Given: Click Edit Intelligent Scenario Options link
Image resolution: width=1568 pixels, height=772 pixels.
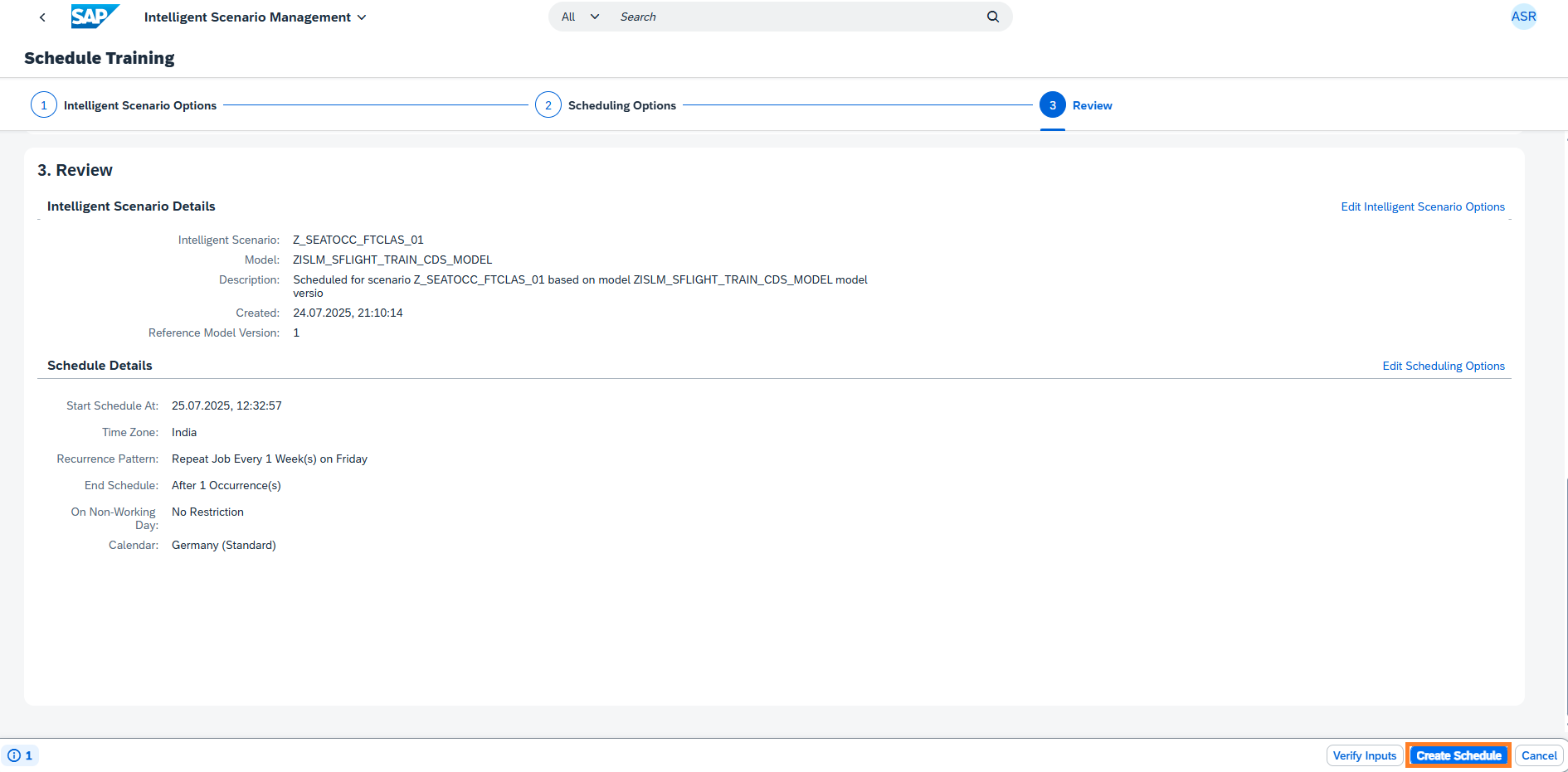Looking at the screenshot, I should pos(1422,206).
